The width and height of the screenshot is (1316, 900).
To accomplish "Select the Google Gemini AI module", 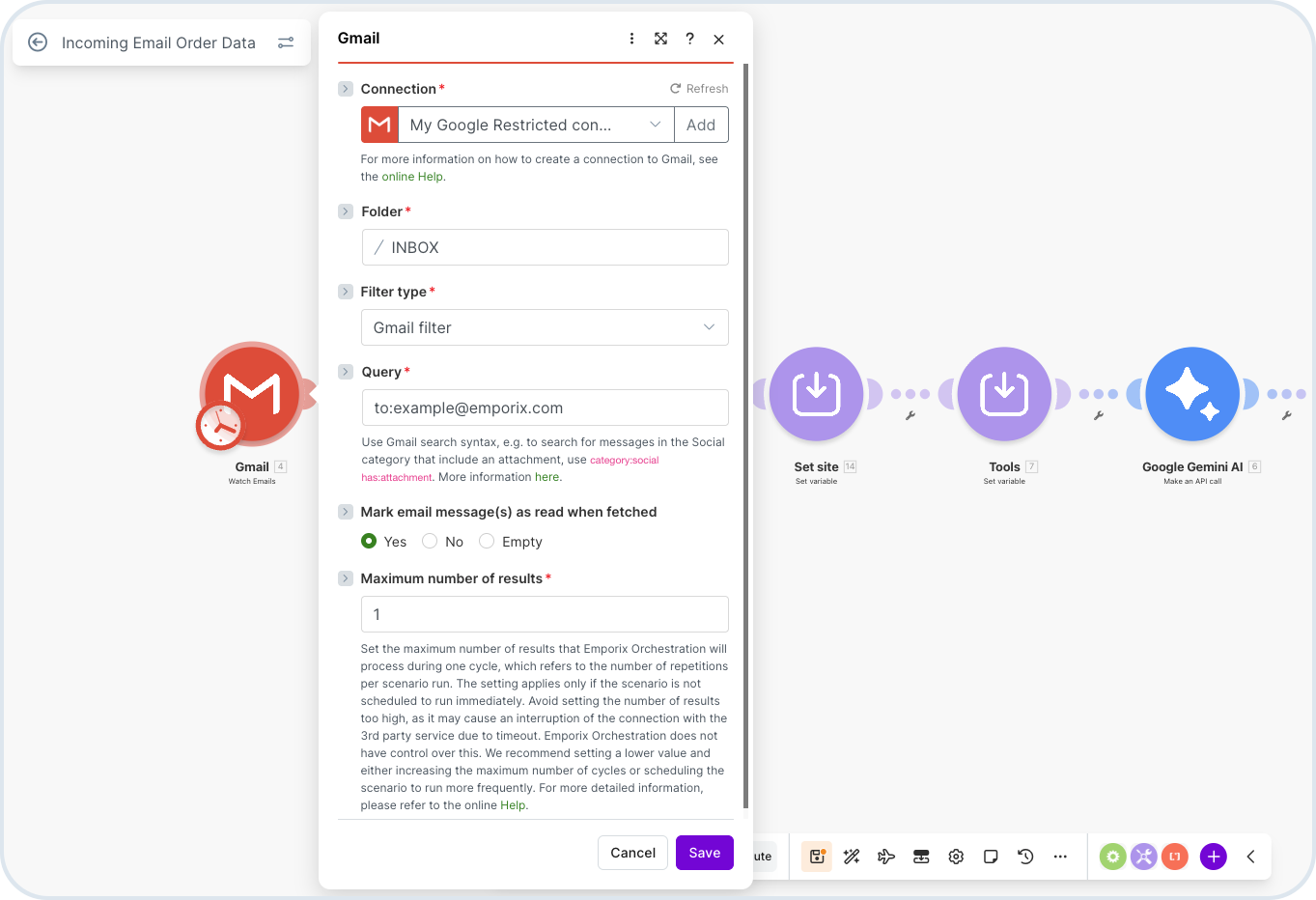I will (x=1192, y=394).
